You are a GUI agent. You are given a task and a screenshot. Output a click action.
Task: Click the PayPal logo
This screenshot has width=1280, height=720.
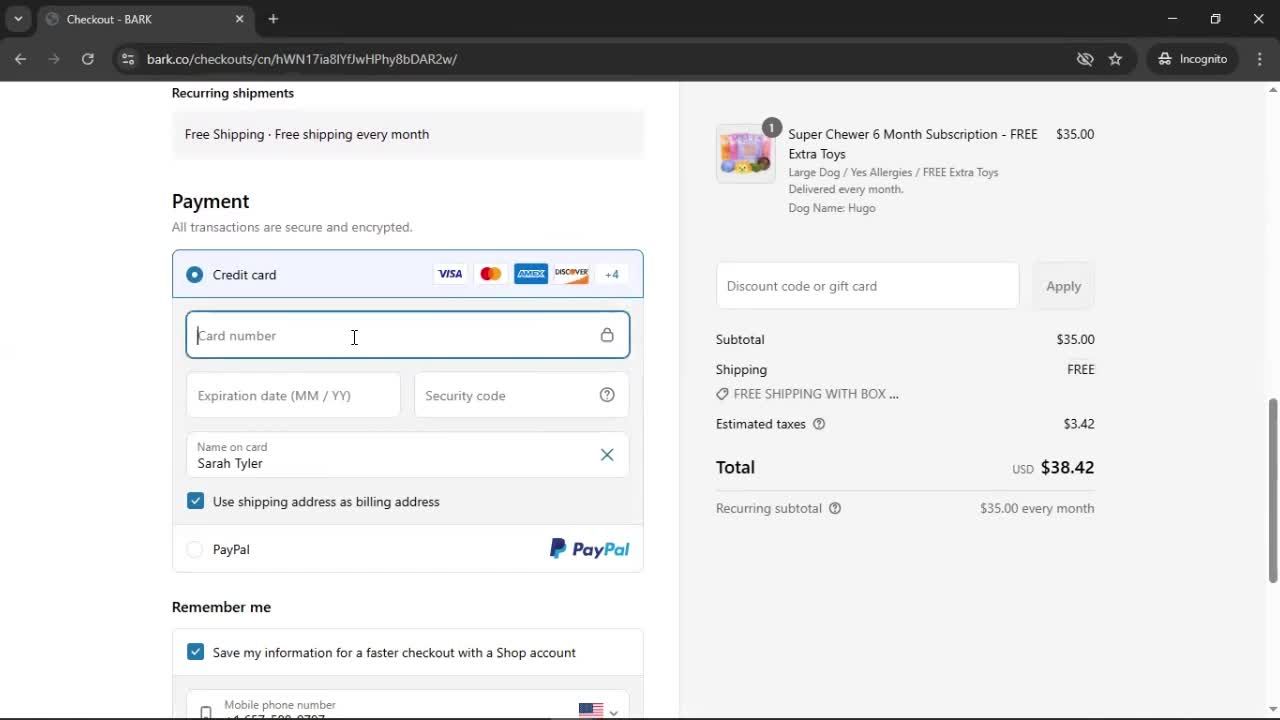[589, 549]
